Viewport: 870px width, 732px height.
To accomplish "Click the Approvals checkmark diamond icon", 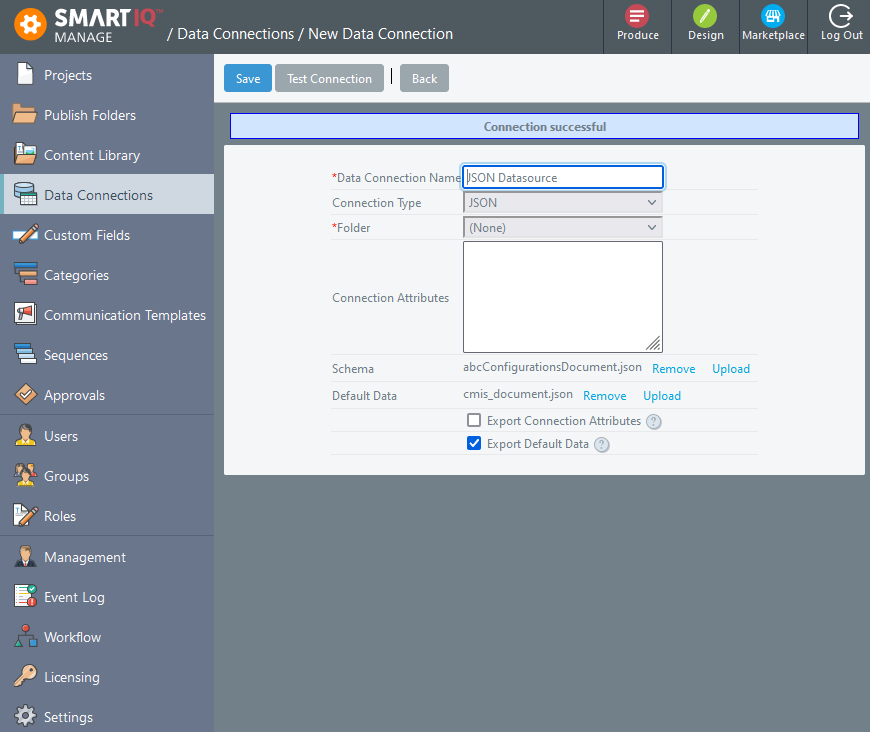I will (26, 394).
